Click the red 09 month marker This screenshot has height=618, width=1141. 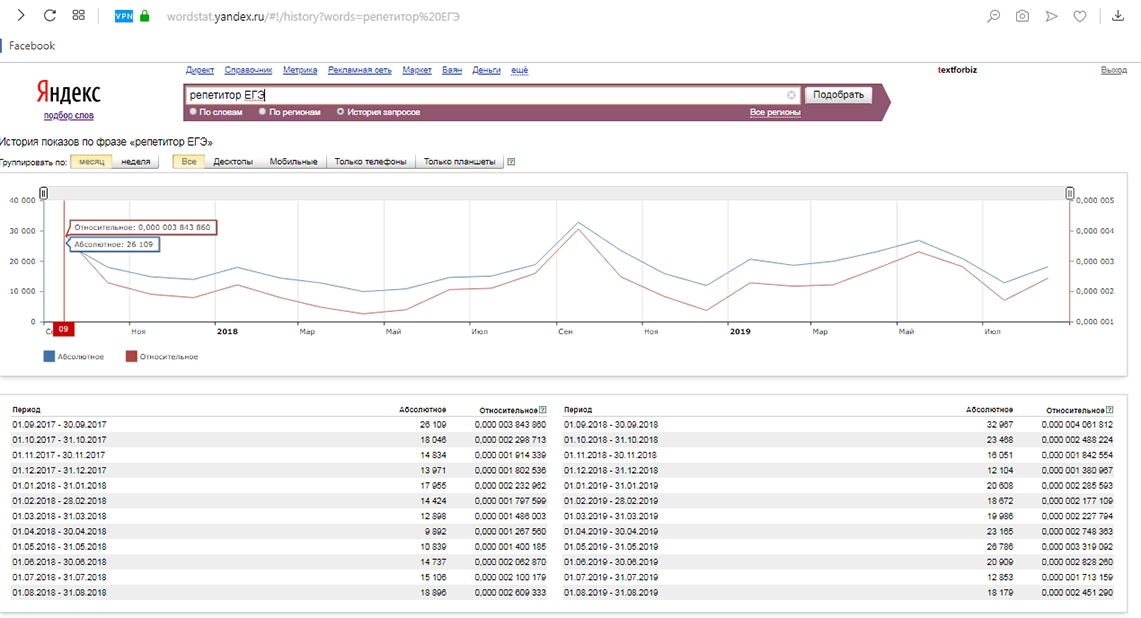point(63,329)
